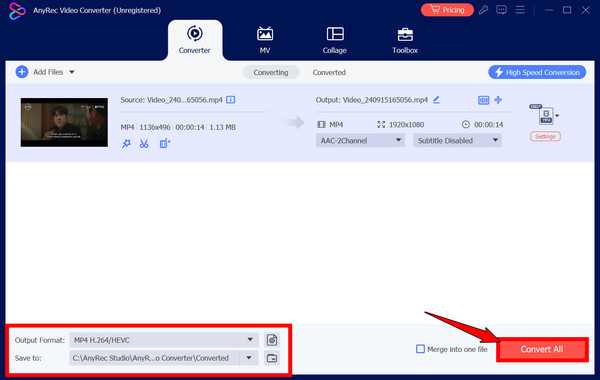Expand the format profile dropdown arrow

click(x=558, y=116)
